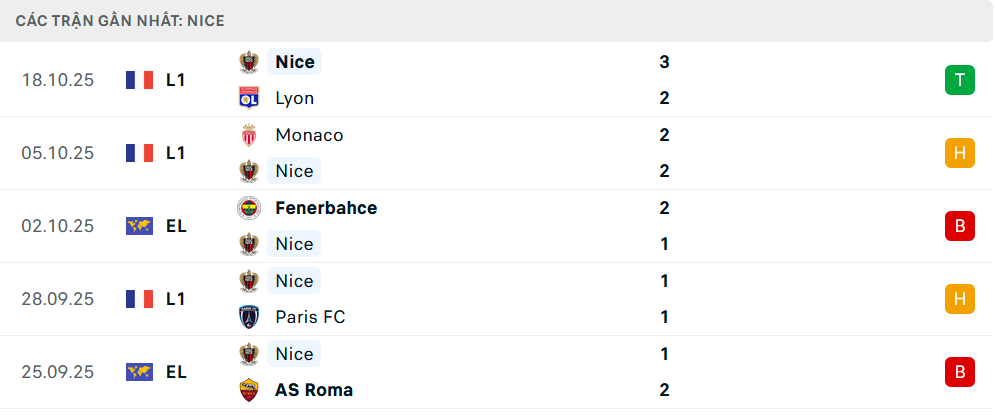Click Europa League icon in 02.10.25 row
The image size is (995, 415).
(x=139, y=226)
